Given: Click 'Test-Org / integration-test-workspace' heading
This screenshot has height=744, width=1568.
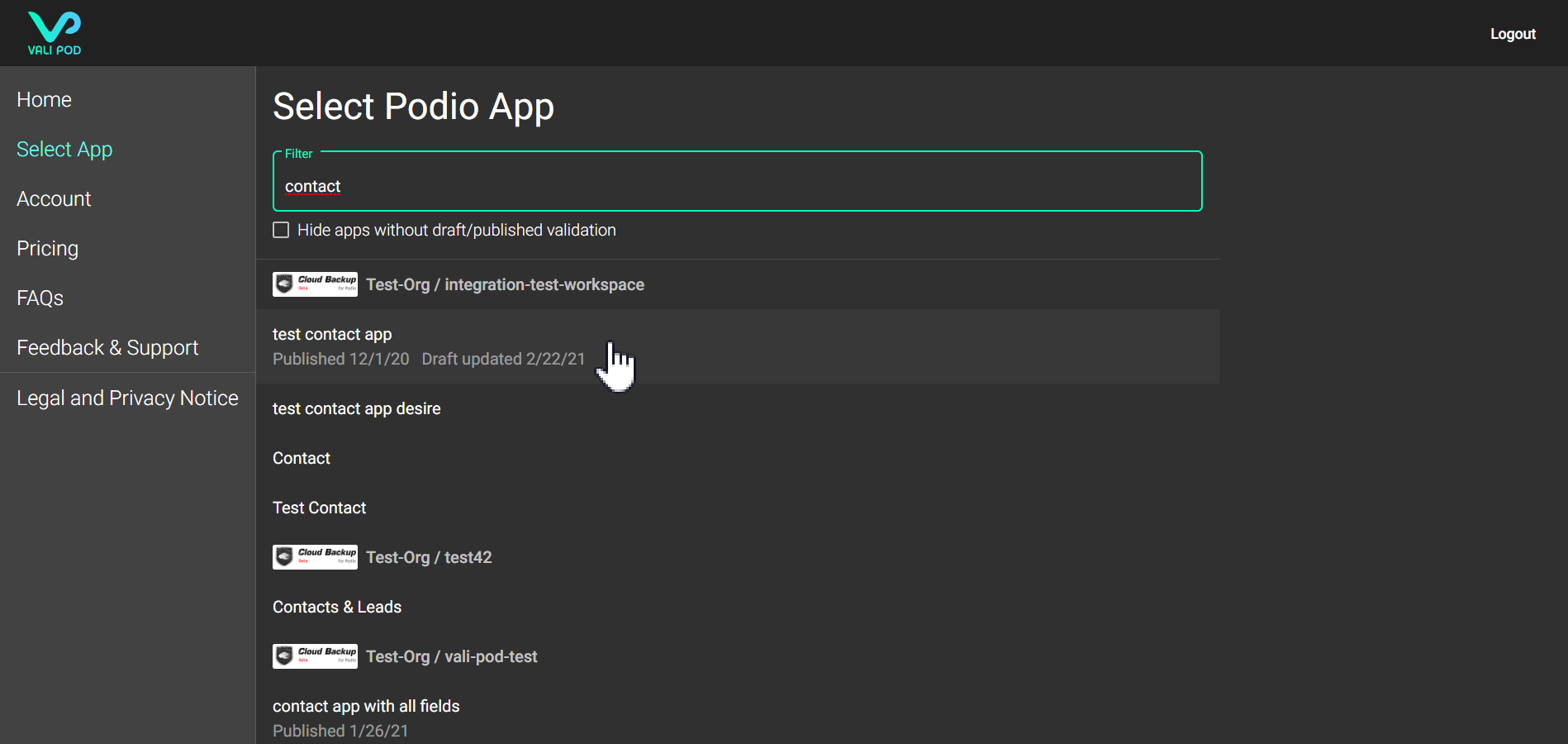Looking at the screenshot, I should click(x=505, y=284).
